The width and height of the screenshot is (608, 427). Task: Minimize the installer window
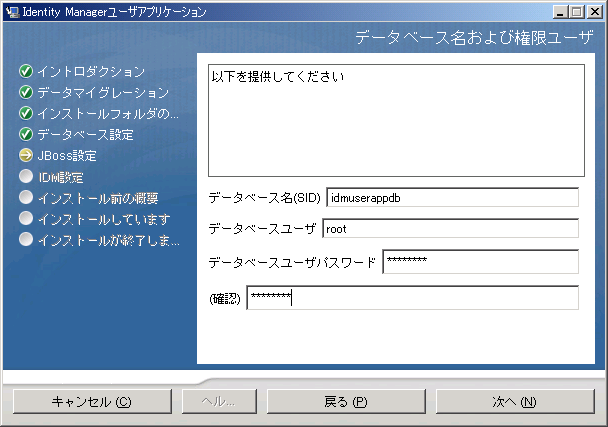560,12
